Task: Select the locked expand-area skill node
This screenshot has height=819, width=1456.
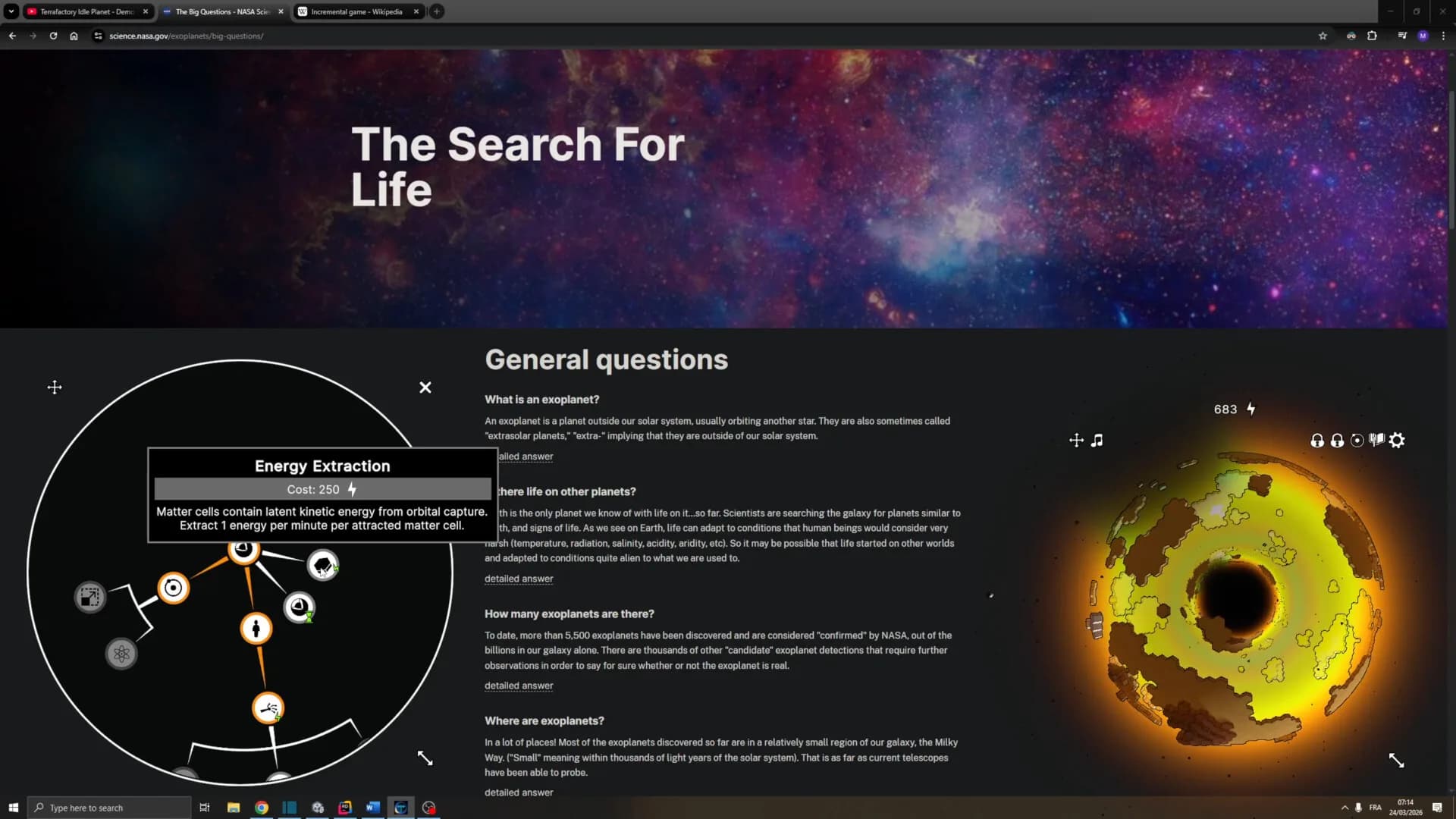Action: tap(89, 598)
